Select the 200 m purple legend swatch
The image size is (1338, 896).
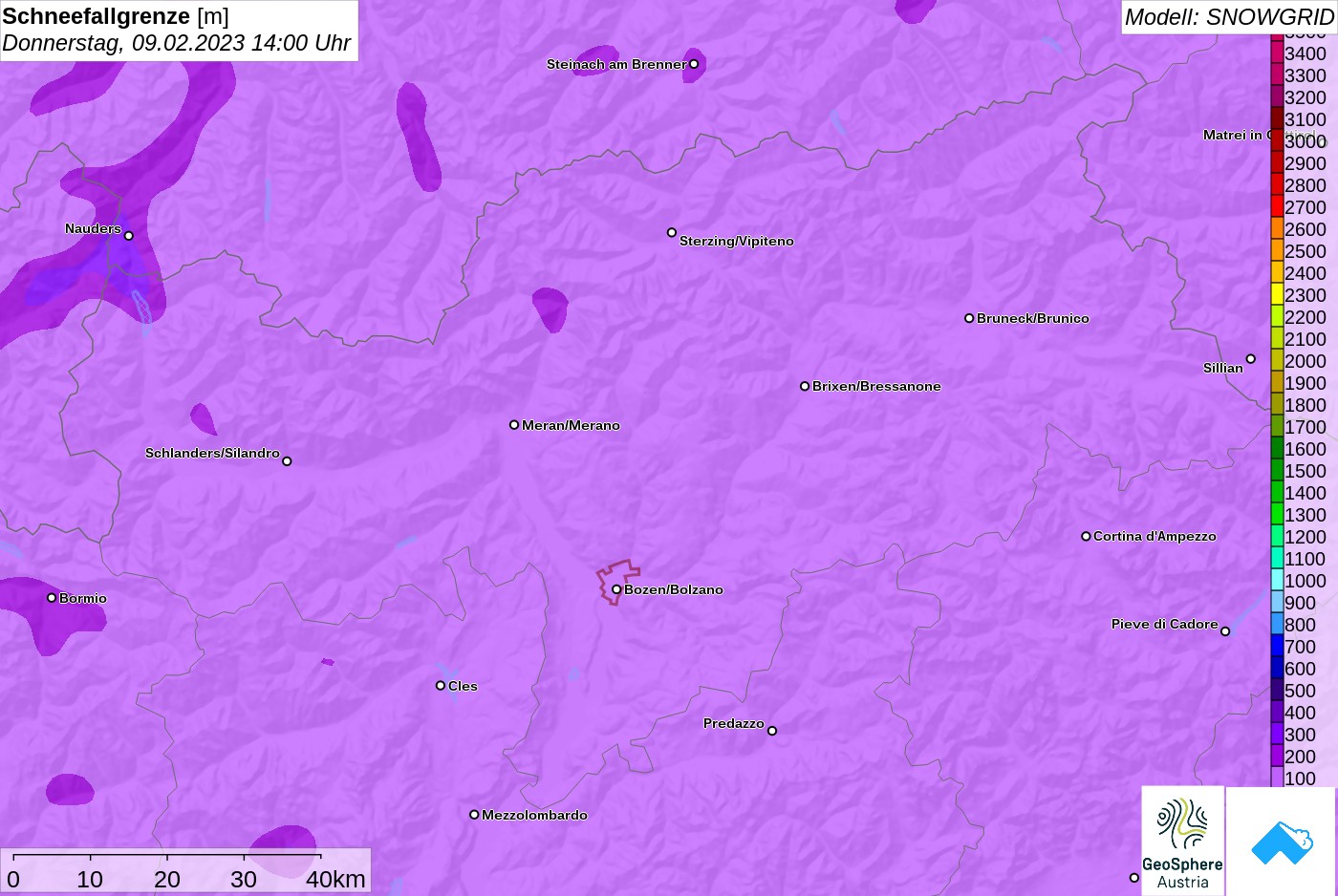(x=1277, y=756)
